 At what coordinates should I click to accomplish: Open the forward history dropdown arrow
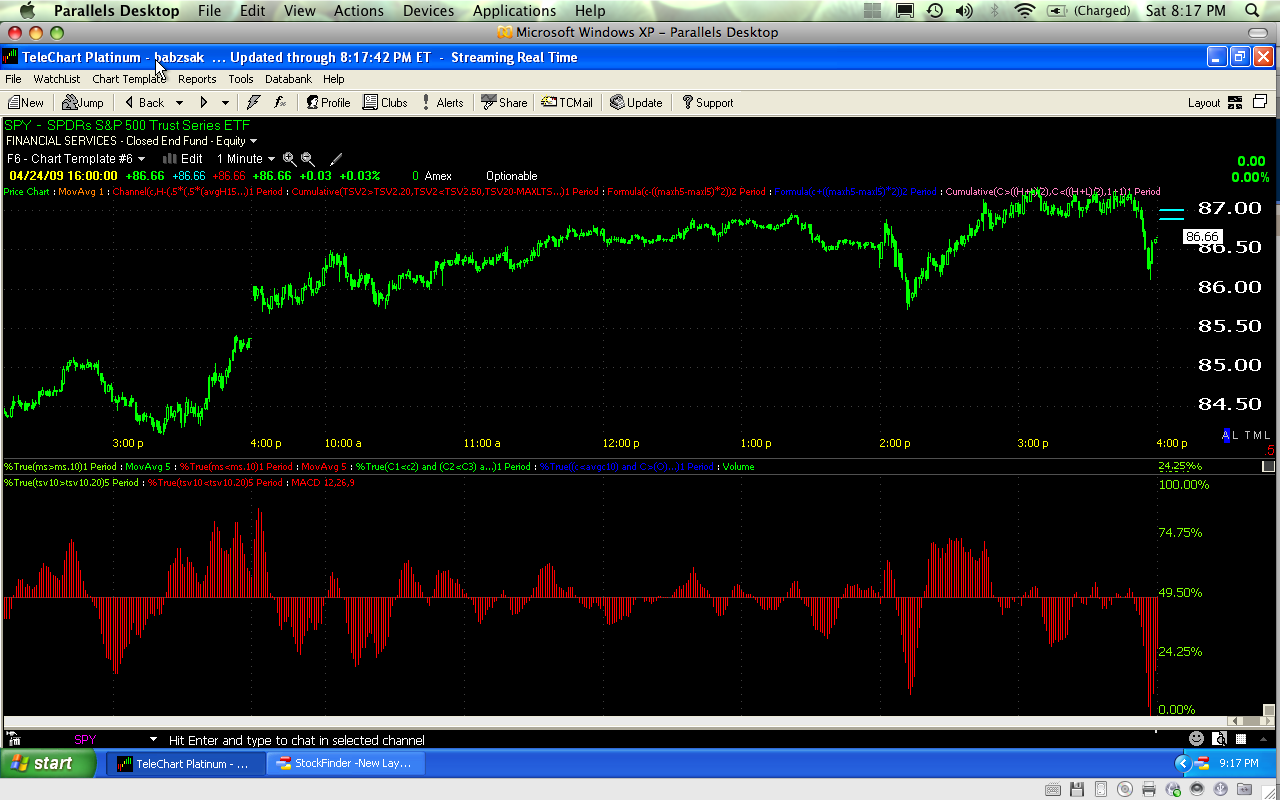(225, 103)
